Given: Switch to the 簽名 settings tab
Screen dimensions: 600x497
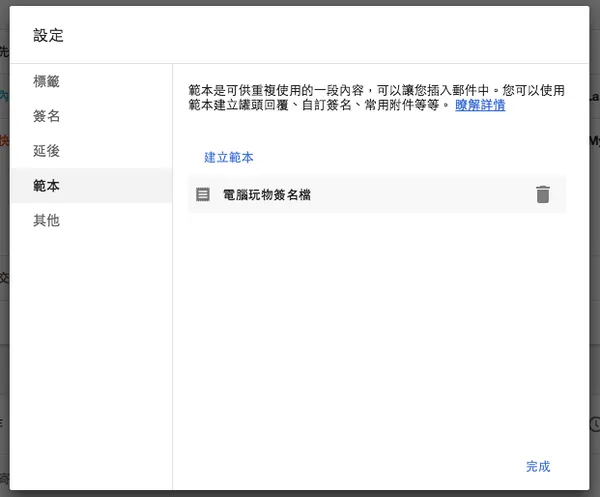Looking at the screenshot, I should (91, 116).
